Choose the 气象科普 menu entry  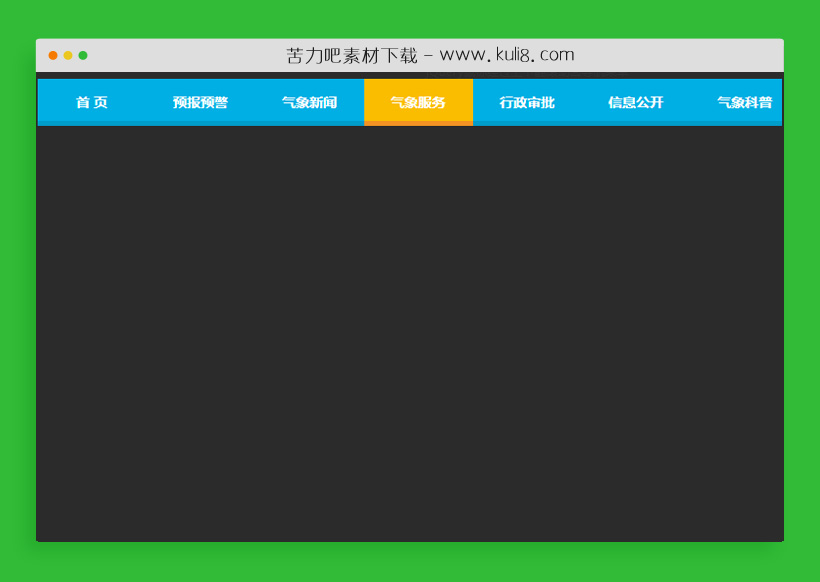click(744, 102)
